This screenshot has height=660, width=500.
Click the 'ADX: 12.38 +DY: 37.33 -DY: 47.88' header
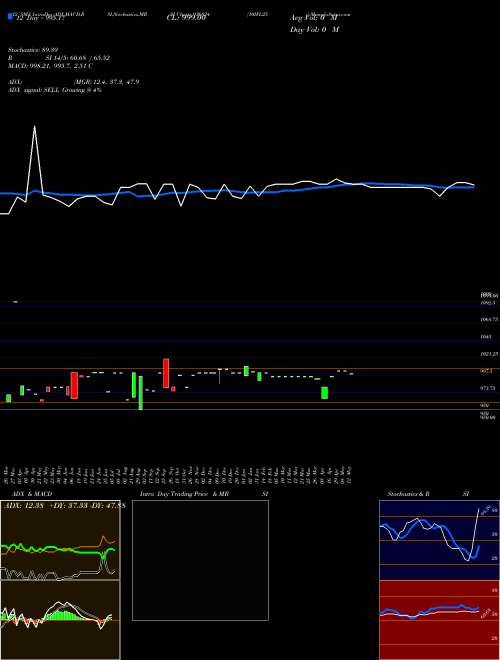(64, 506)
